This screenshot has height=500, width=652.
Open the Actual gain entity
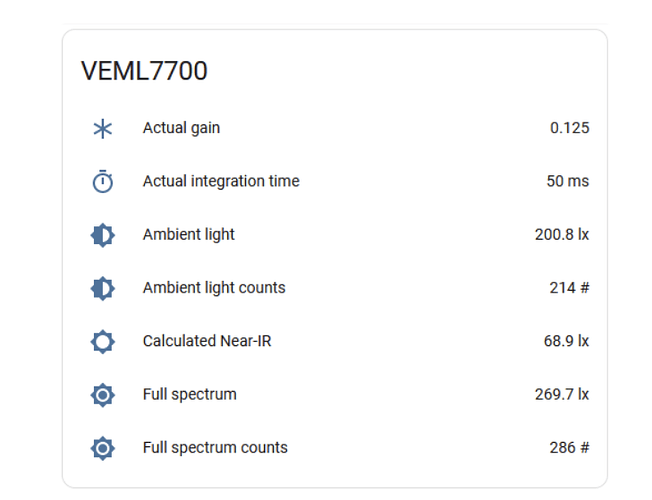181,128
